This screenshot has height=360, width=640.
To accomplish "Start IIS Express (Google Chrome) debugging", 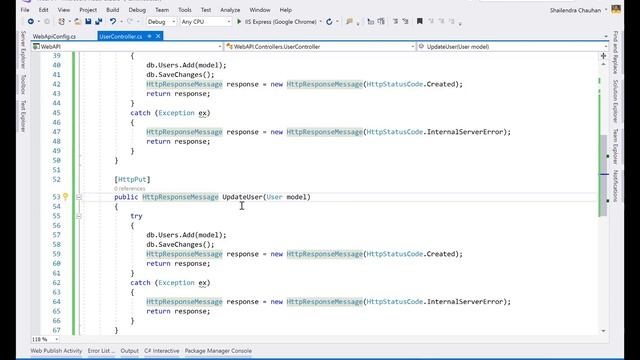I will [276, 22].
